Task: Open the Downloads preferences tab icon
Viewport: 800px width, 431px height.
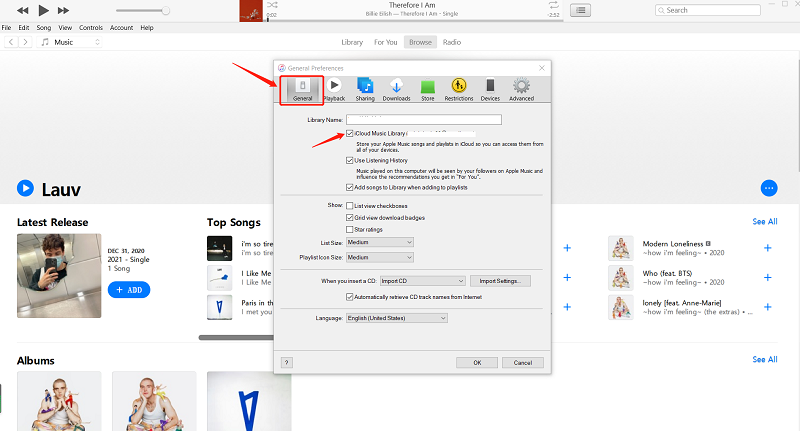Action: pyautogui.click(x=396, y=90)
